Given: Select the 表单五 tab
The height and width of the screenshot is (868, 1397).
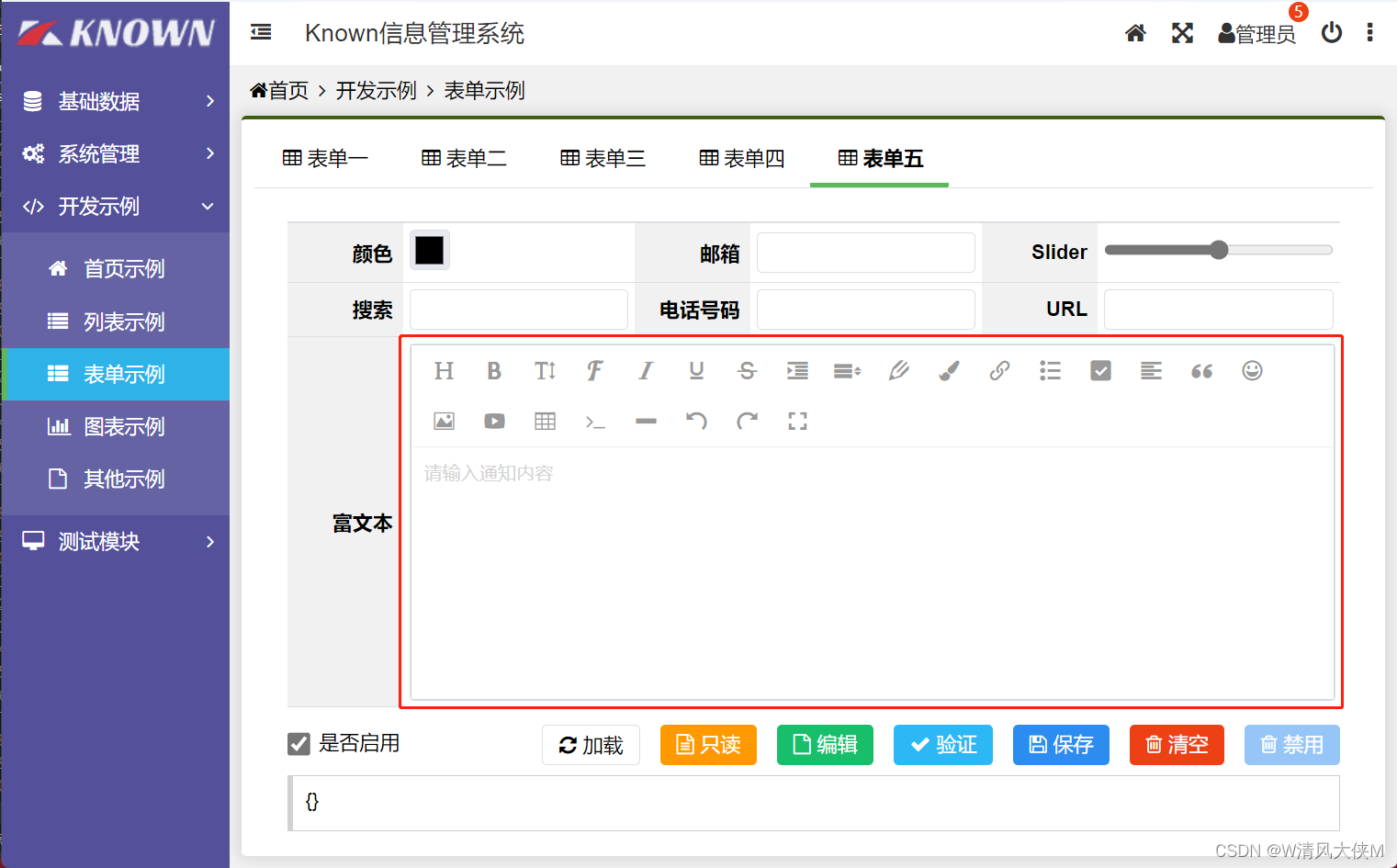Looking at the screenshot, I should (880, 159).
